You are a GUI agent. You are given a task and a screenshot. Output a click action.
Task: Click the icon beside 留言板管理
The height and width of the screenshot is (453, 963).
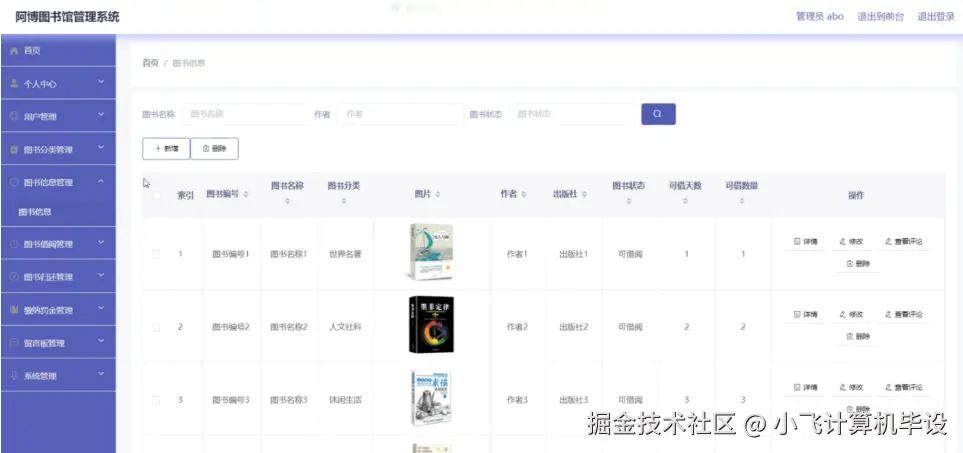coord(14,343)
